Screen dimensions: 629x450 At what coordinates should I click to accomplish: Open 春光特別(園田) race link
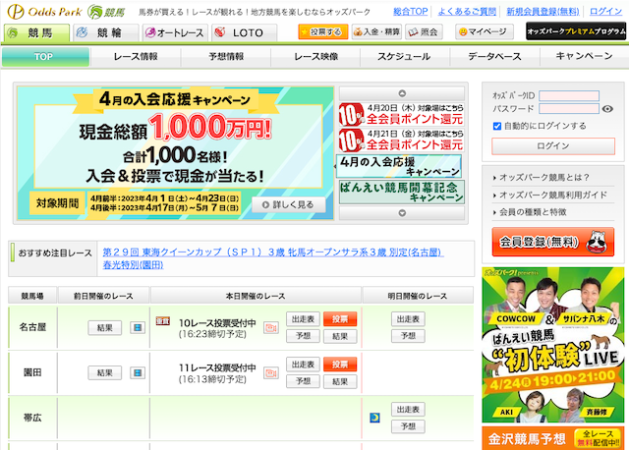pyautogui.click(x=133, y=265)
